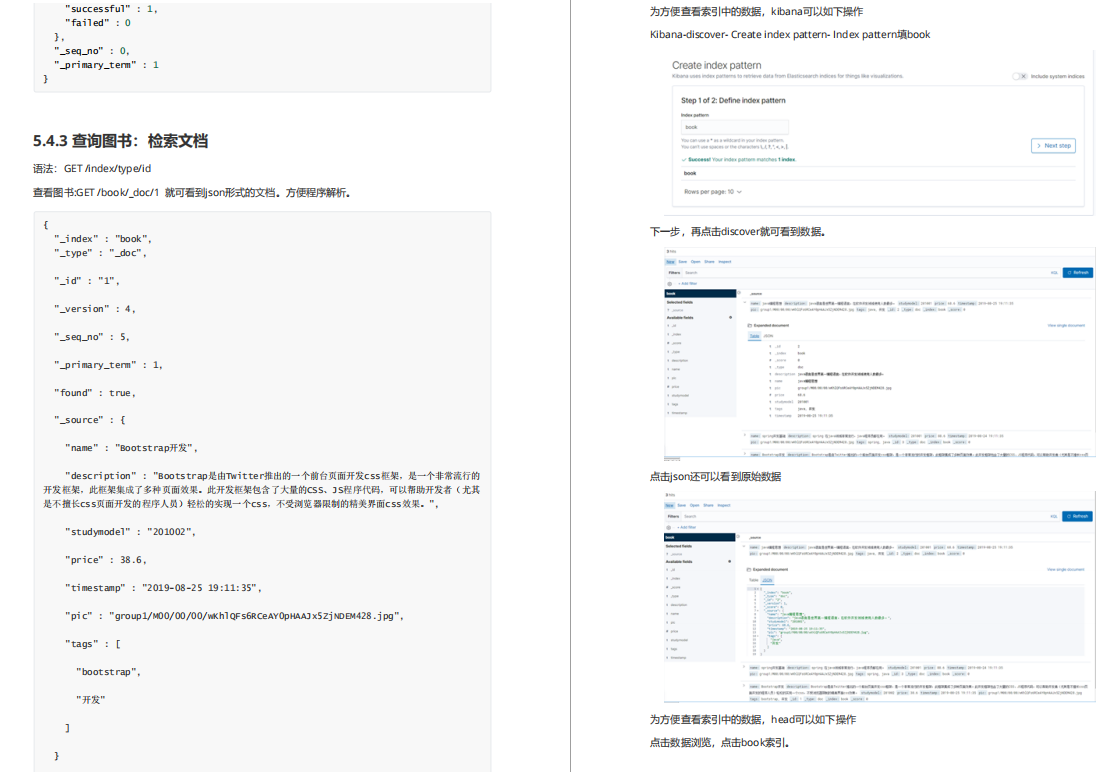Click tags field in JSON-view screenshot sidebar
Image resolution: width=1118 pixels, height=772 pixels.
click(675, 649)
